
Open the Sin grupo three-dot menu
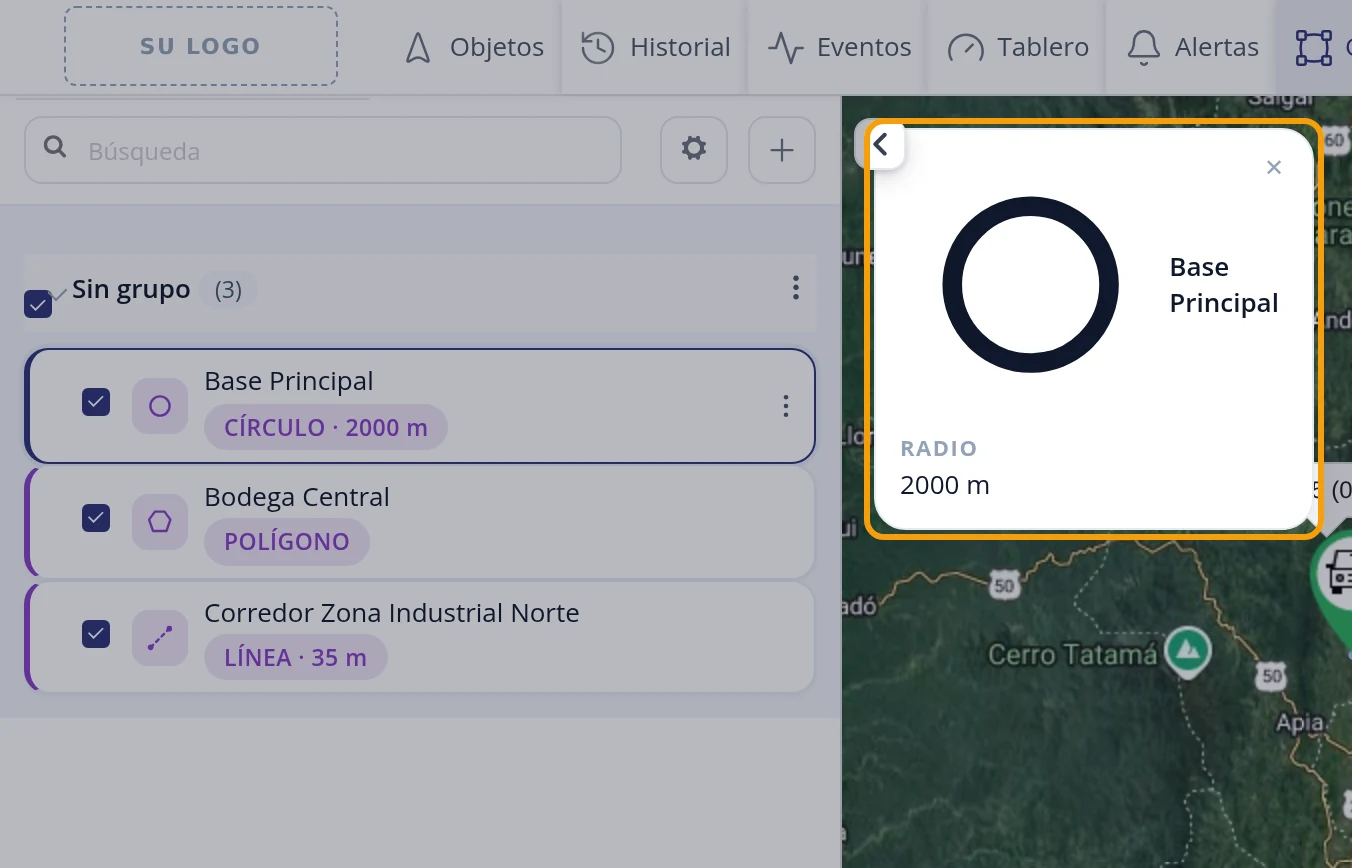(796, 288)
